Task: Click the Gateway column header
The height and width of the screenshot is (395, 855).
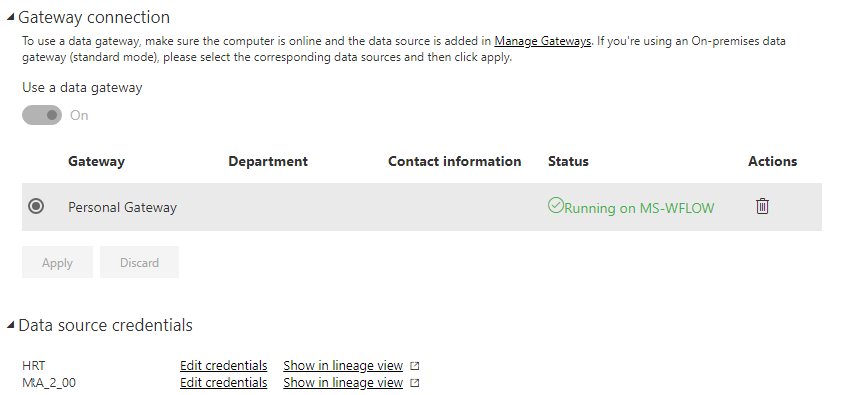Action: (x=97, y=161)
